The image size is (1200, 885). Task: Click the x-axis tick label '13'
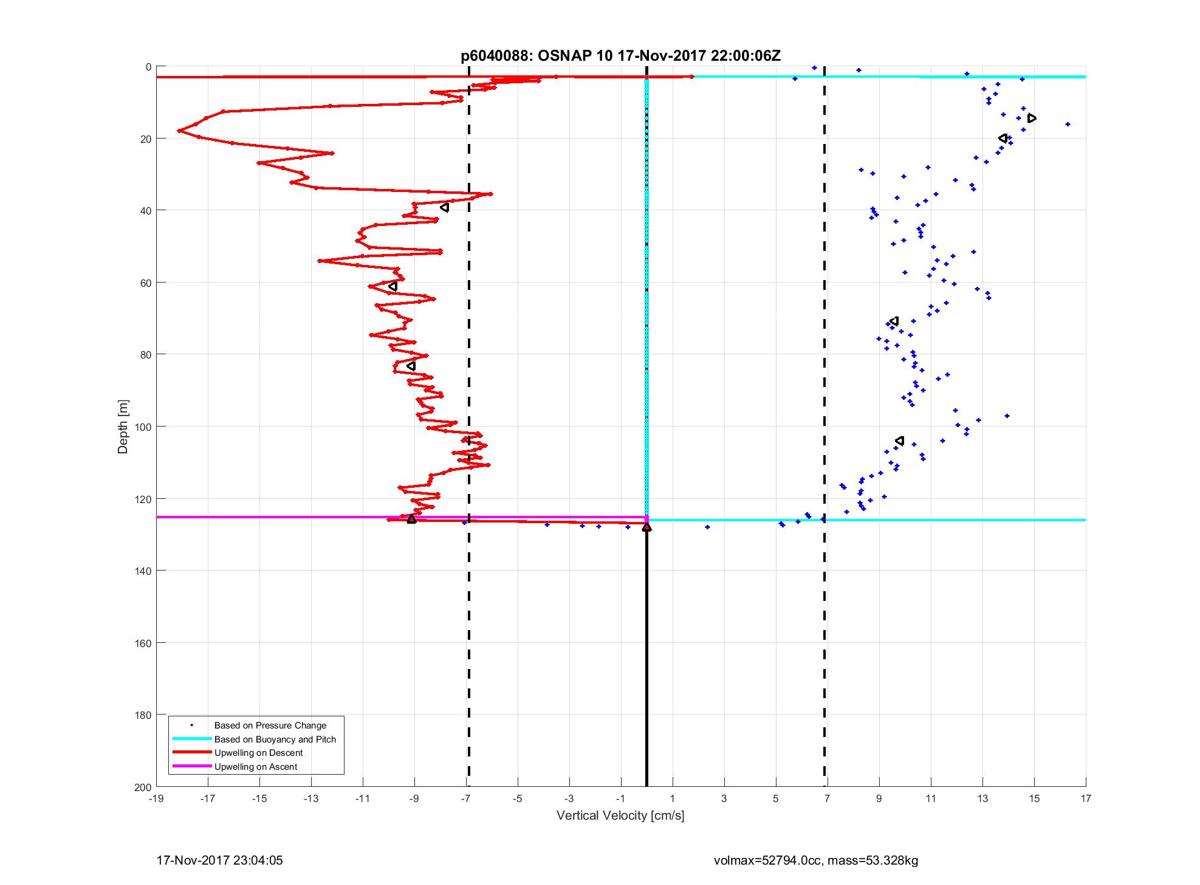(x=983, y=798)
